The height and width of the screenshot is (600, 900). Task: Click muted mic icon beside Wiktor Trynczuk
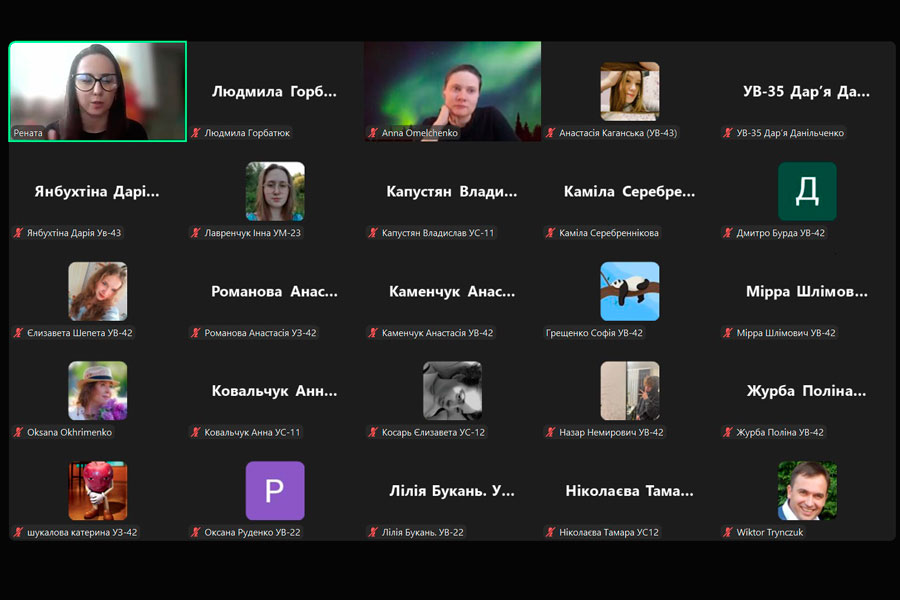coord(728,533)
